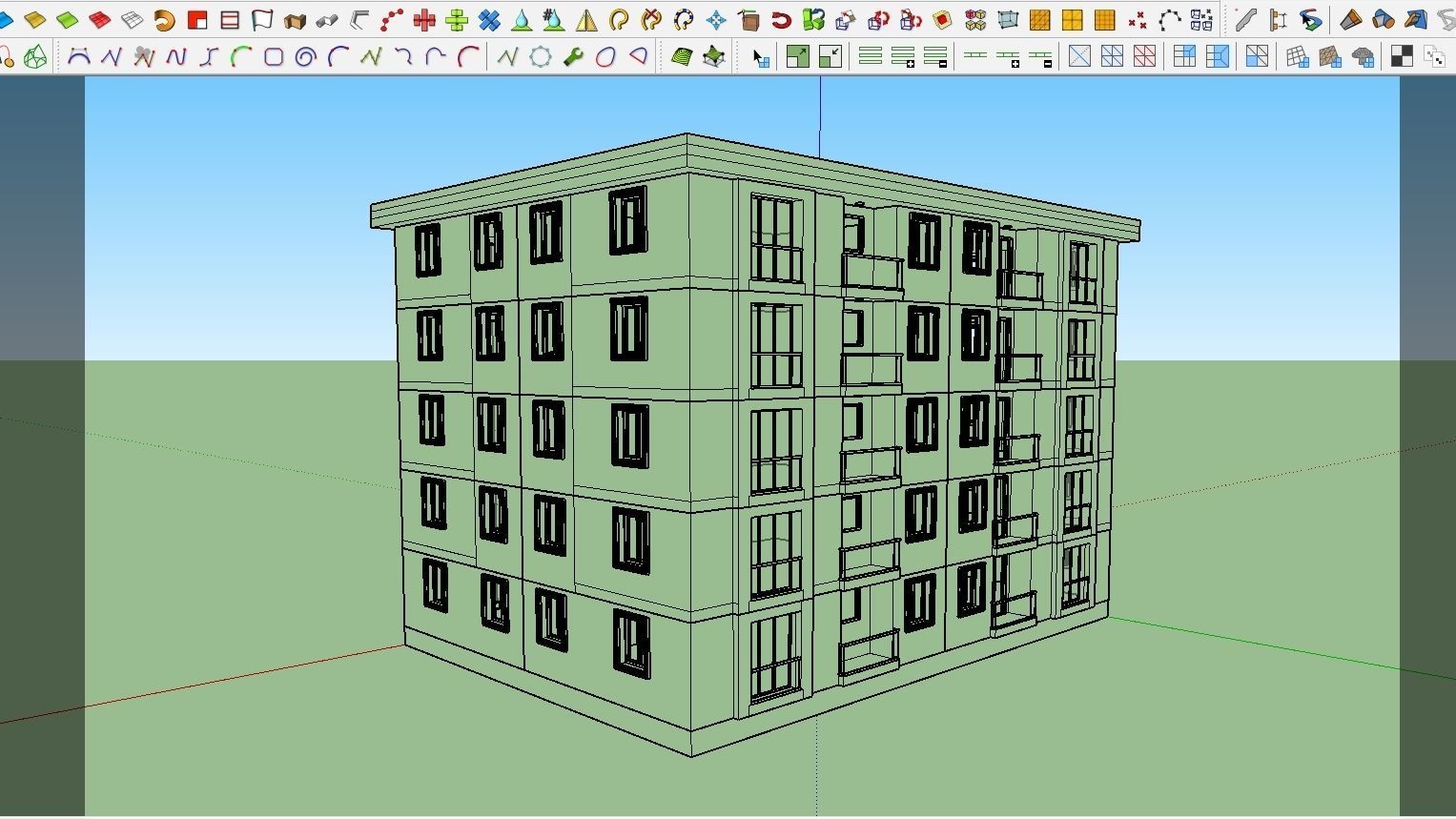Select three green lines with minus icon
The image size is (1456, 819).
(x=935, y=57)
